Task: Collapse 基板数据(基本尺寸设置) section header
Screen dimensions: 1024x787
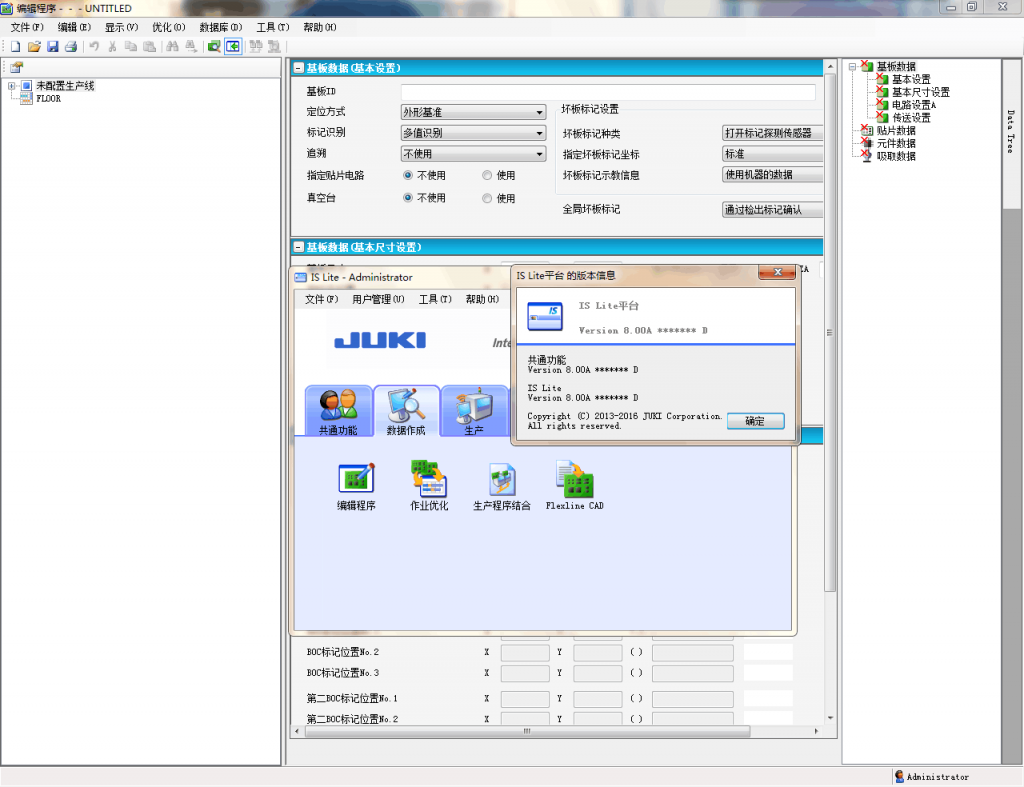Action: point(298,248)
